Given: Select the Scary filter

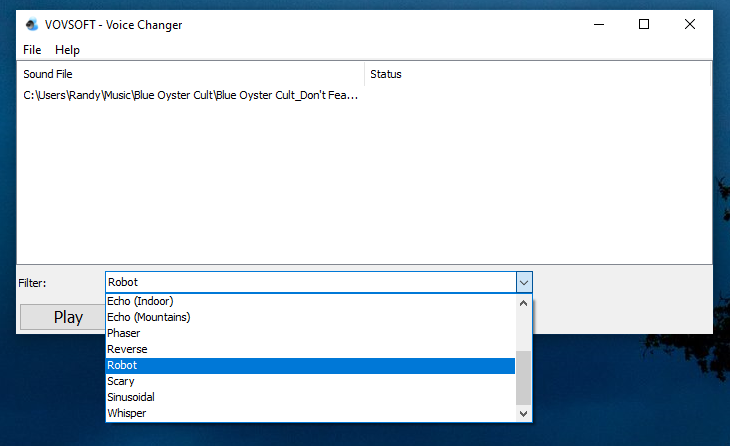Looking at the screenshot, I should (x=311, y=381).
